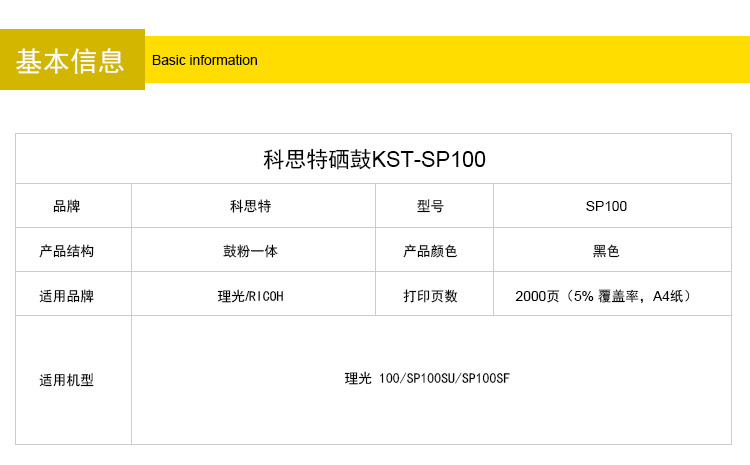
Task: Select the 理光/RICOH value
Action: pos(251,296)
